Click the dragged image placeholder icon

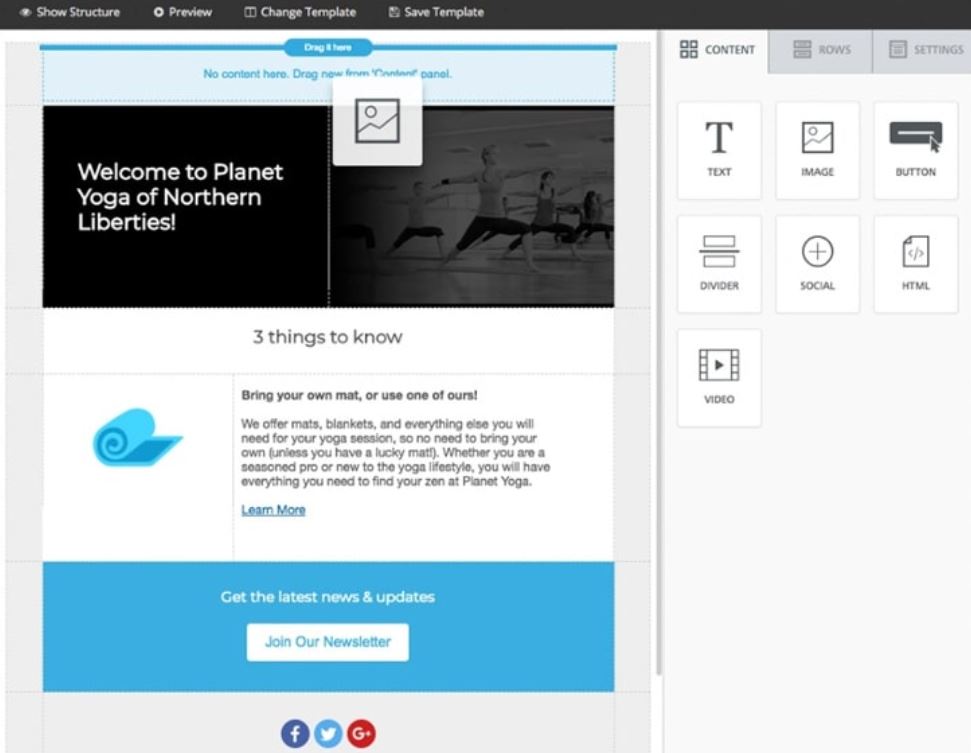[377, 121]
